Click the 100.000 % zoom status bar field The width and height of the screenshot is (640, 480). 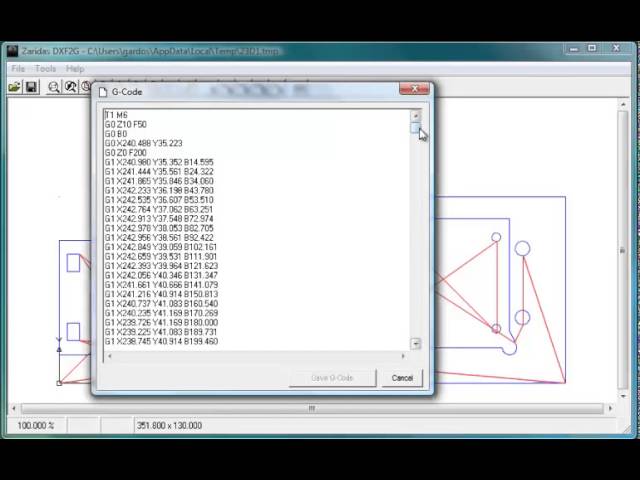(36, 426)
